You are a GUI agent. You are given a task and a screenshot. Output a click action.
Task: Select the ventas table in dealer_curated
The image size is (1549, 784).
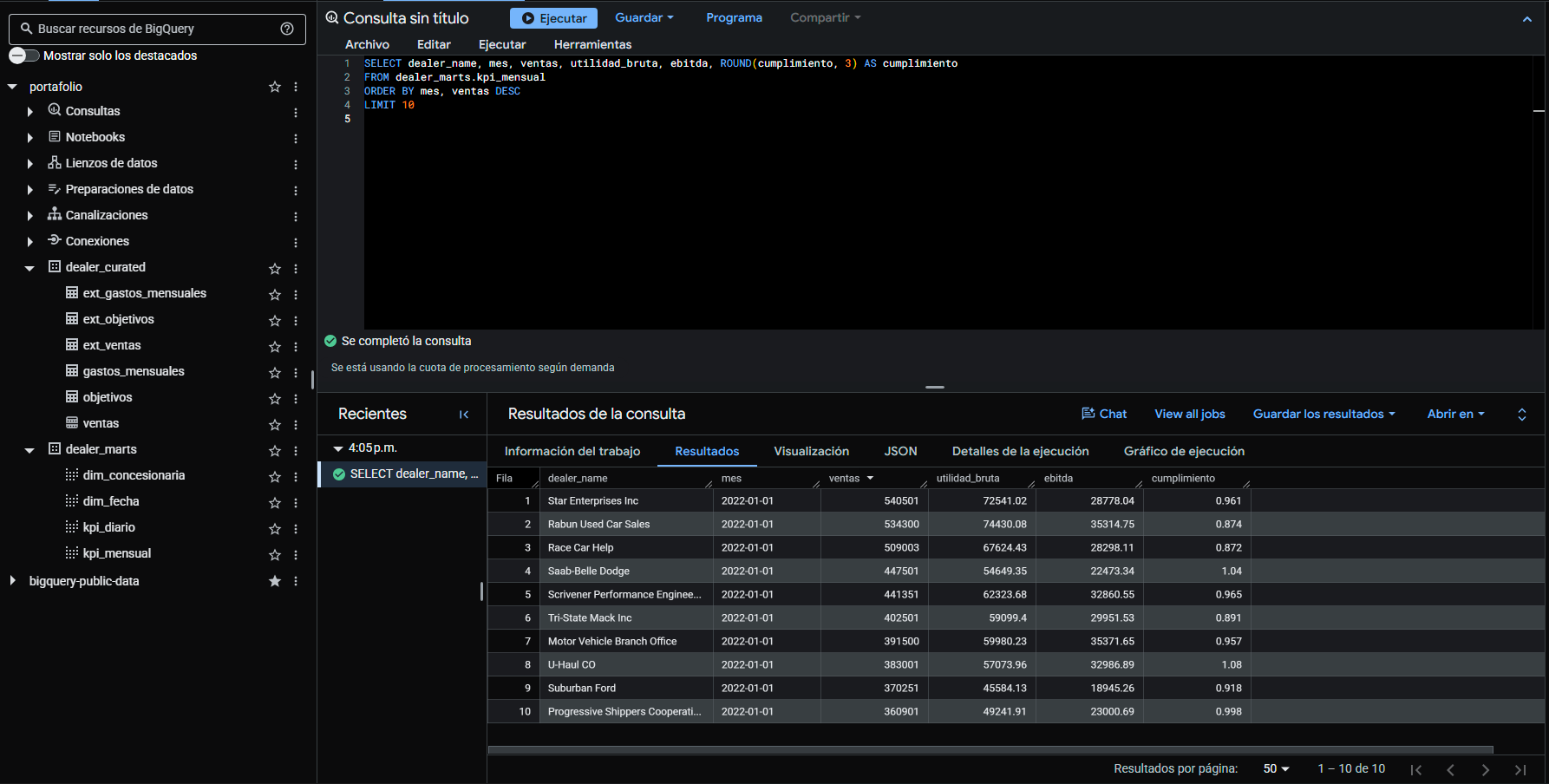pyautogui.click(x=101, y=423)
